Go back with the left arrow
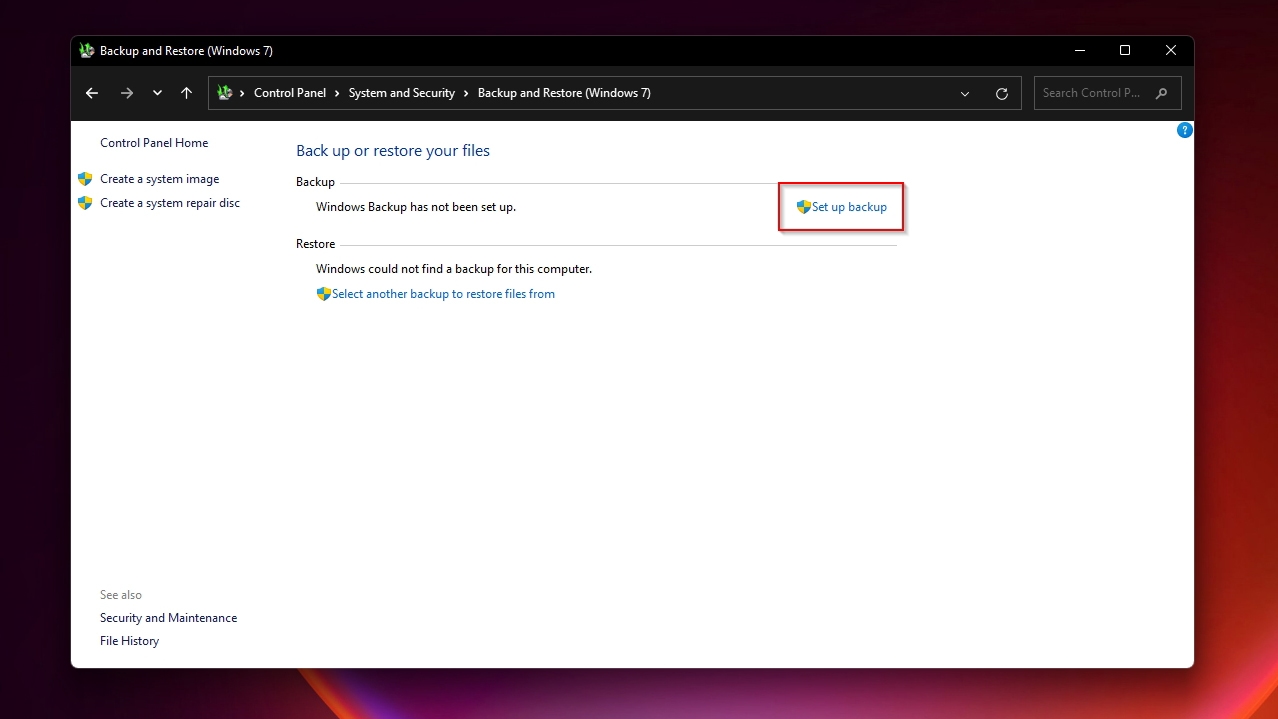Screen dimensions: 1278x719 92,93
